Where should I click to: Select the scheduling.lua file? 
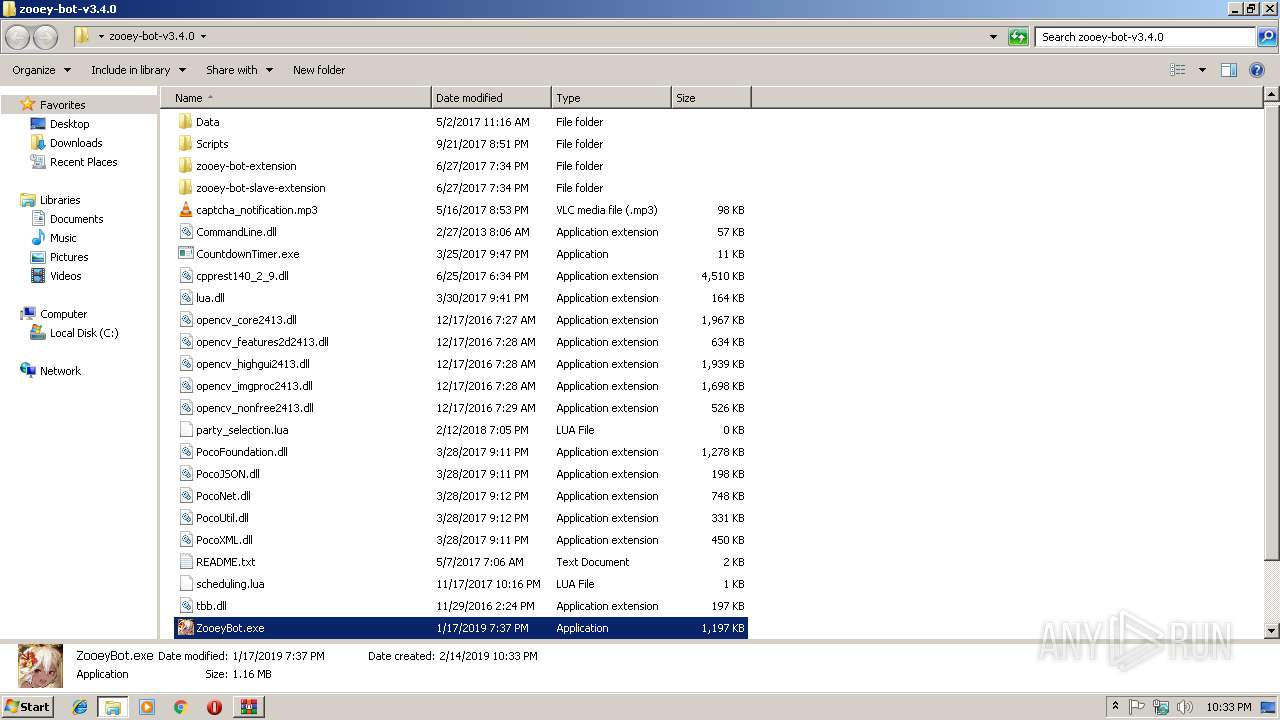pos(230,584)
